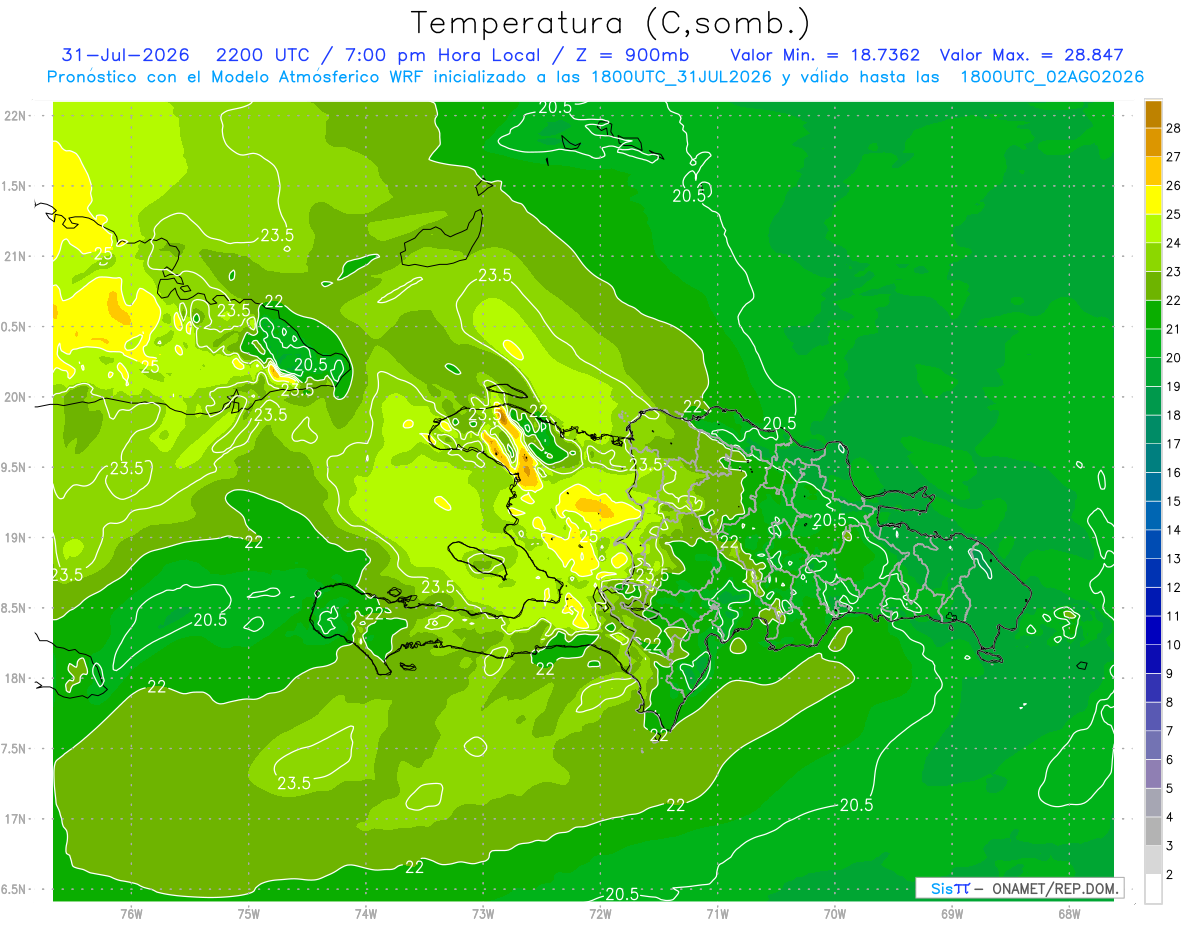Click the "19N" latitude axis label
This screenshot has width=1200, height=927.
click(14, 538)
